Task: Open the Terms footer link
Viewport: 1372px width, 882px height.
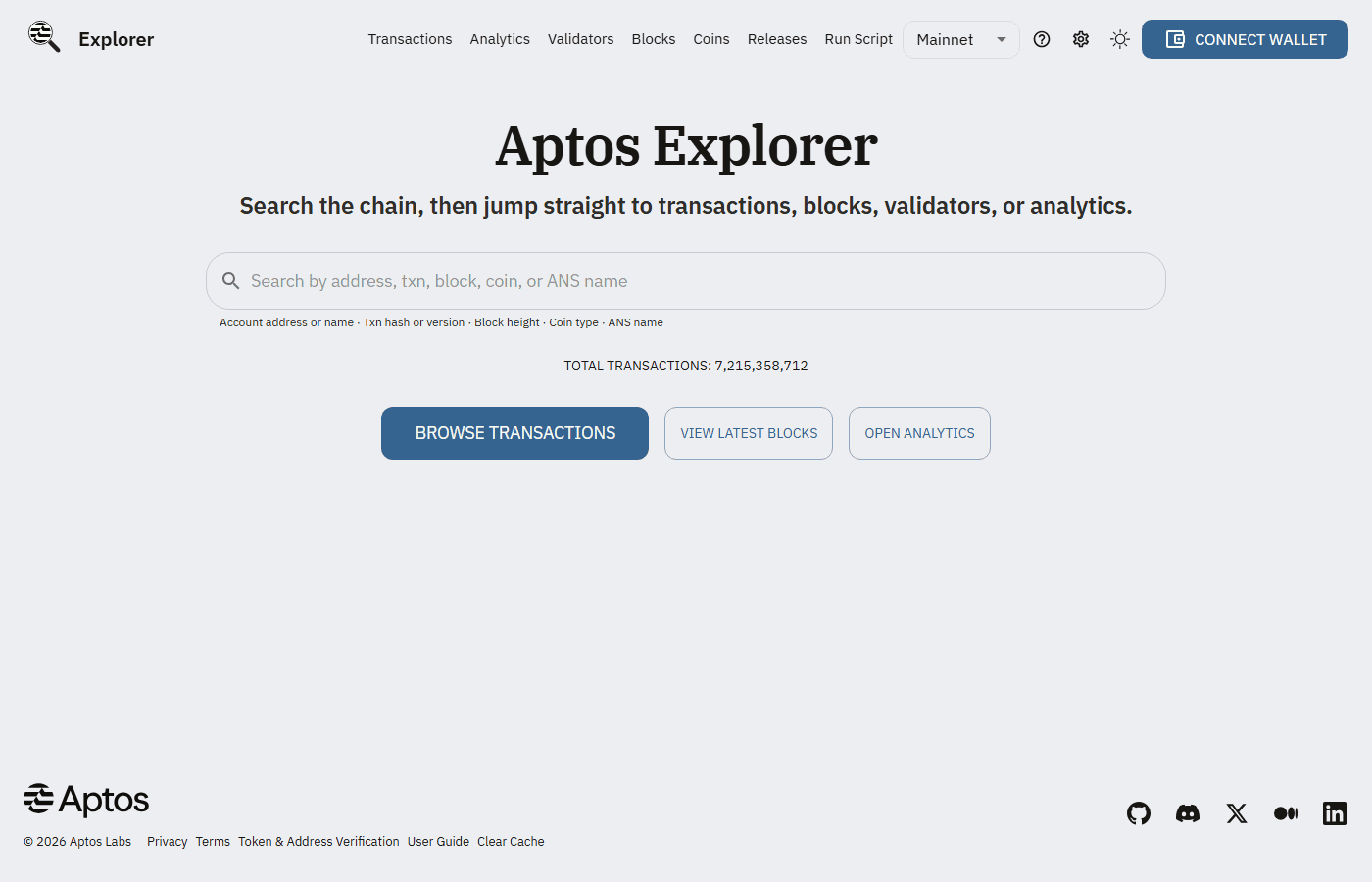Action: pyautogui.click(x=213, y=841)
